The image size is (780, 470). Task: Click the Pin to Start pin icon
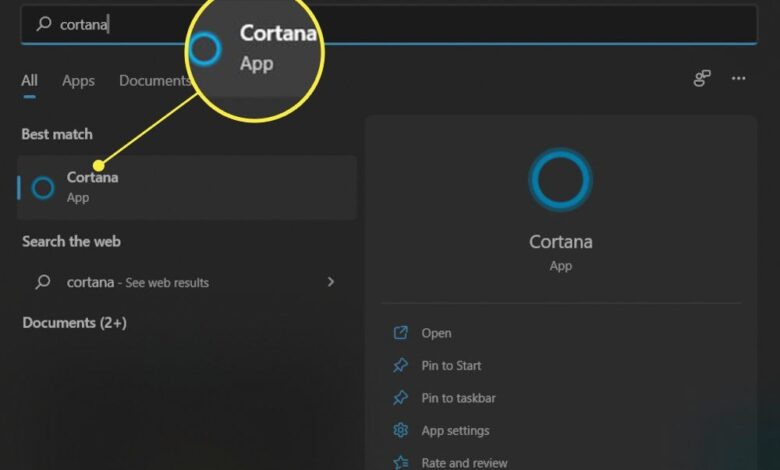(400, 366)
